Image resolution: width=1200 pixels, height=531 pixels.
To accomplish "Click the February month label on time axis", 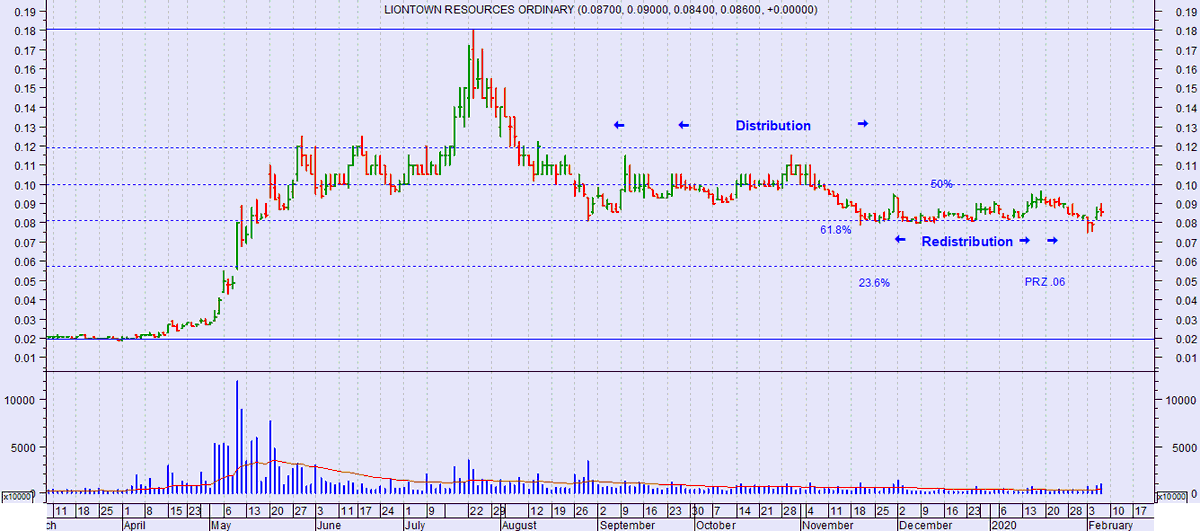I will click(1110, 524).
